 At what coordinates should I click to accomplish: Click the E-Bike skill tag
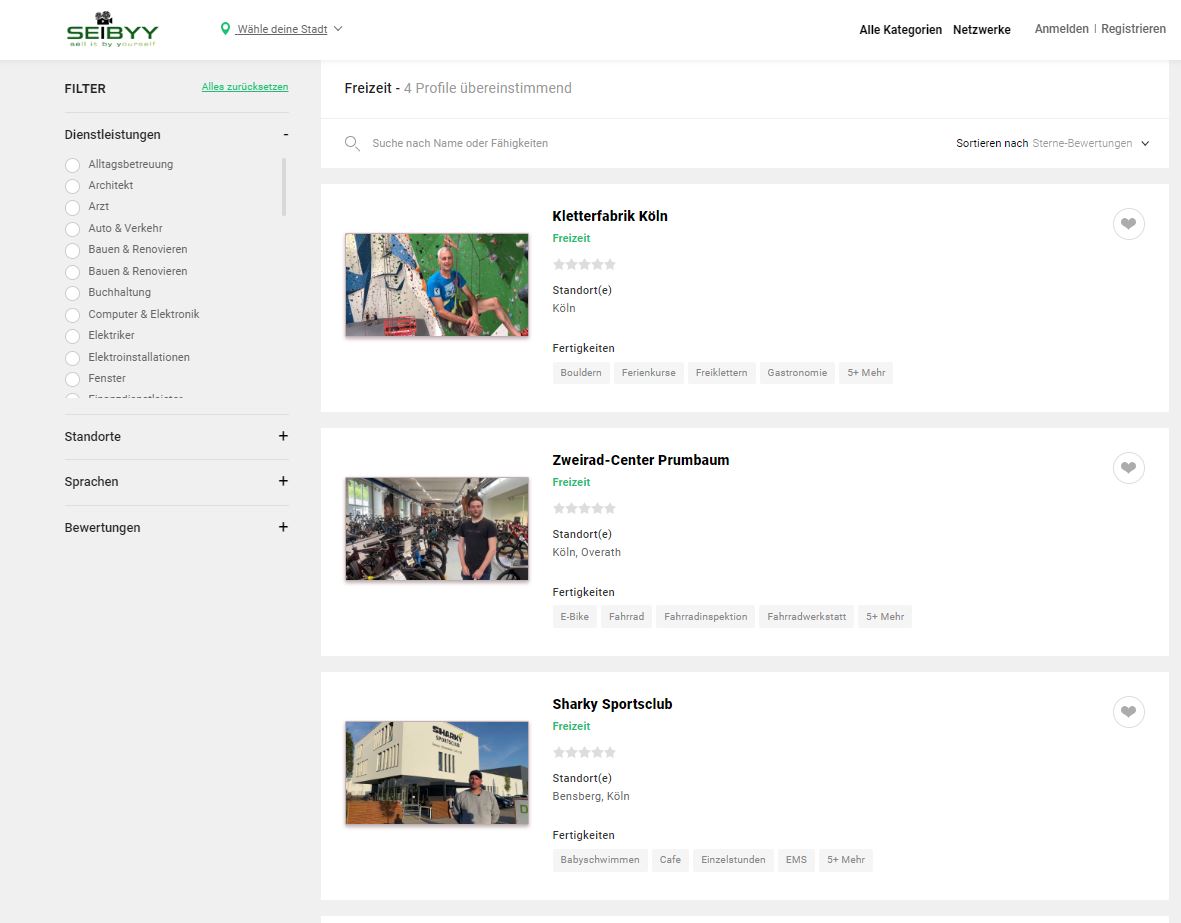575,617
